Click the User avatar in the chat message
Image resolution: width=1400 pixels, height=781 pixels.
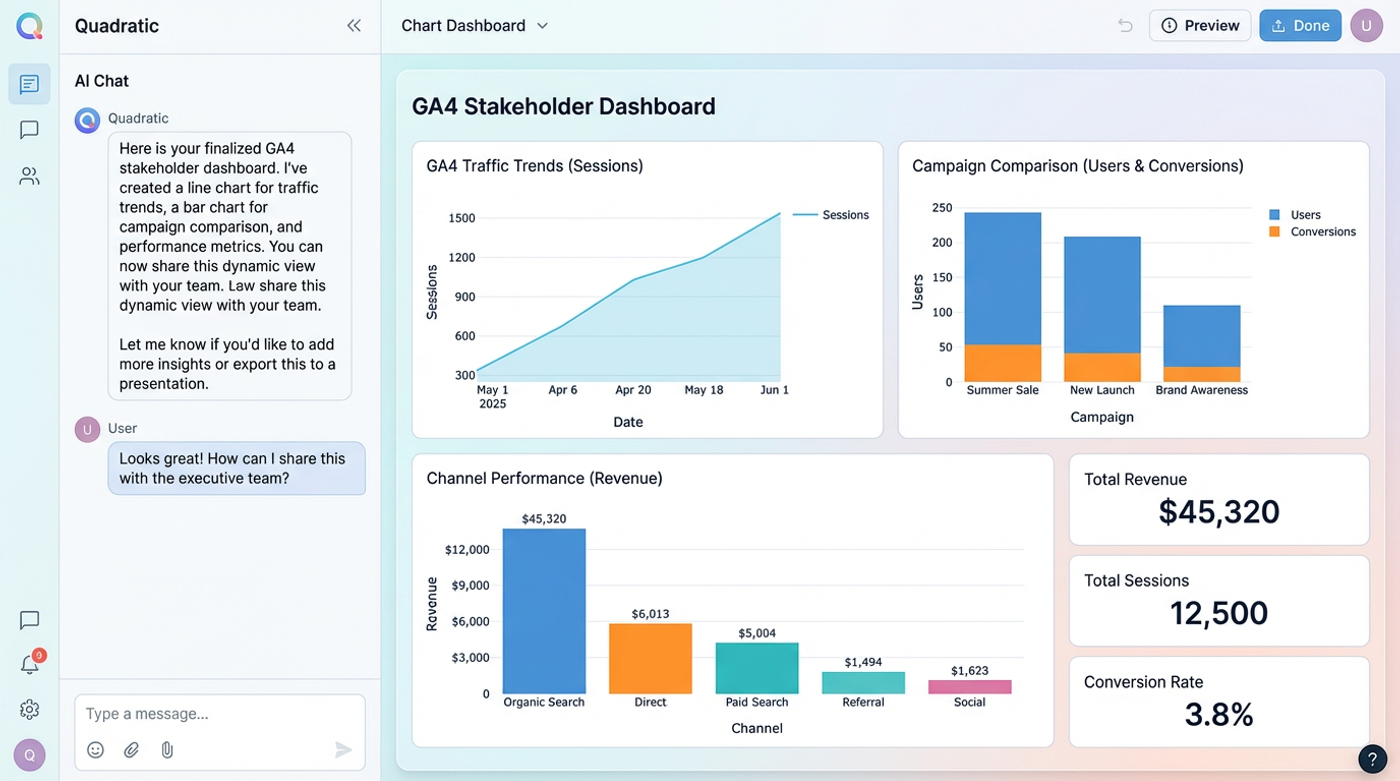[x=87, y=429]
